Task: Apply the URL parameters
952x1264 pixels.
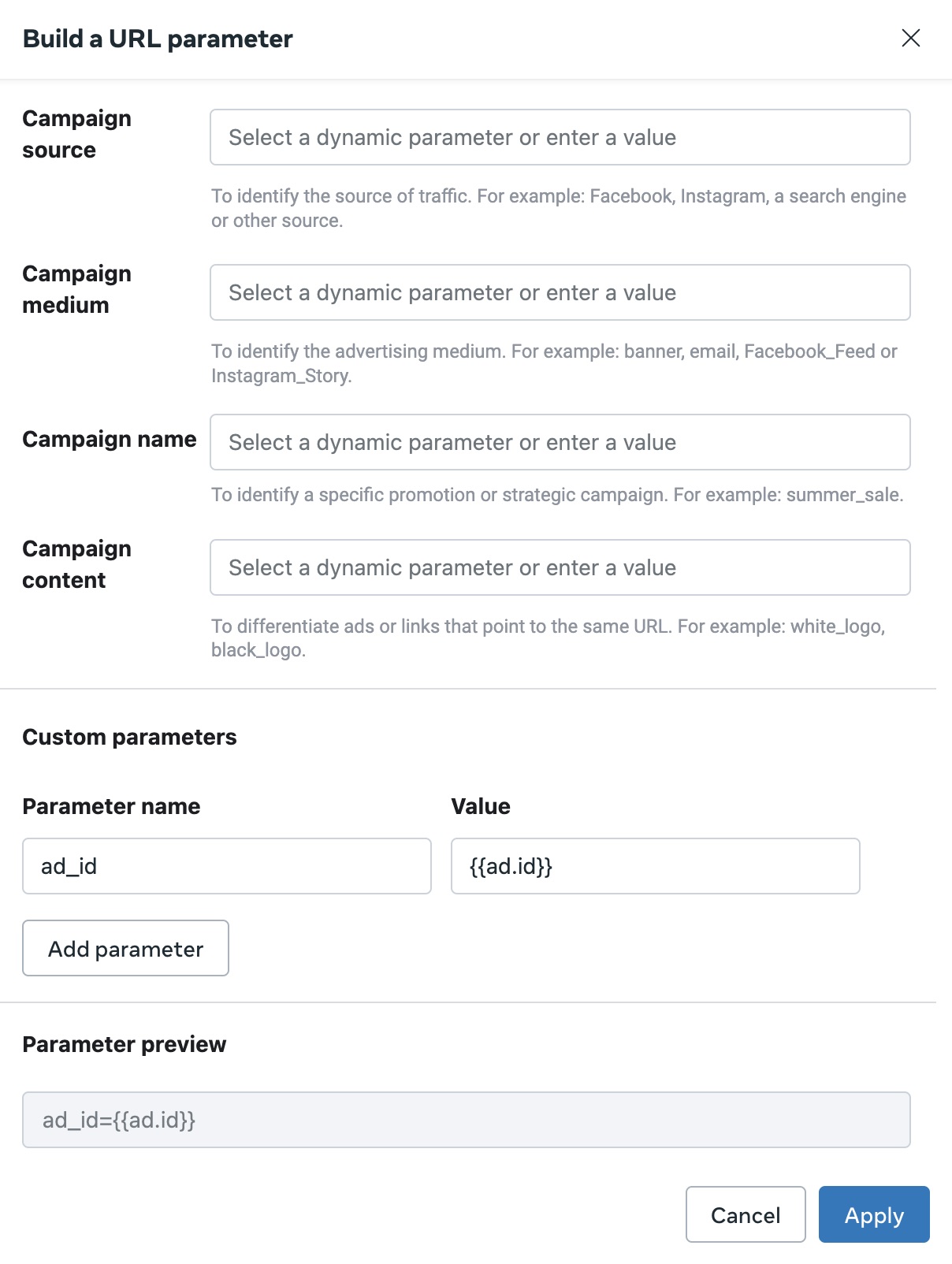Action: click(x=873, y=1214)
